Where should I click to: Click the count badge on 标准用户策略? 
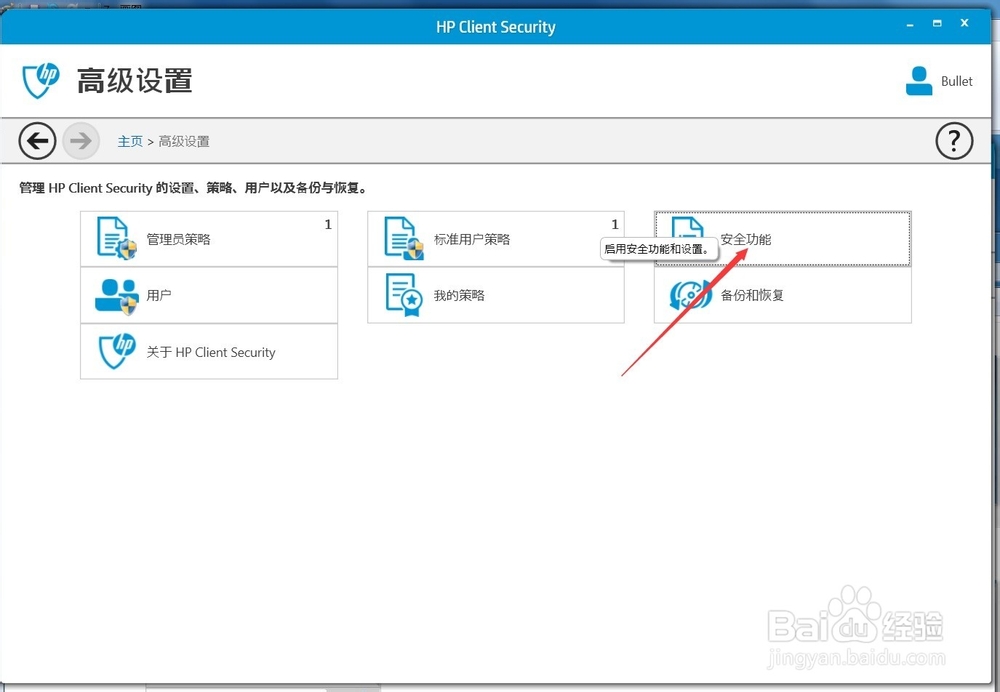coord(615,225)
